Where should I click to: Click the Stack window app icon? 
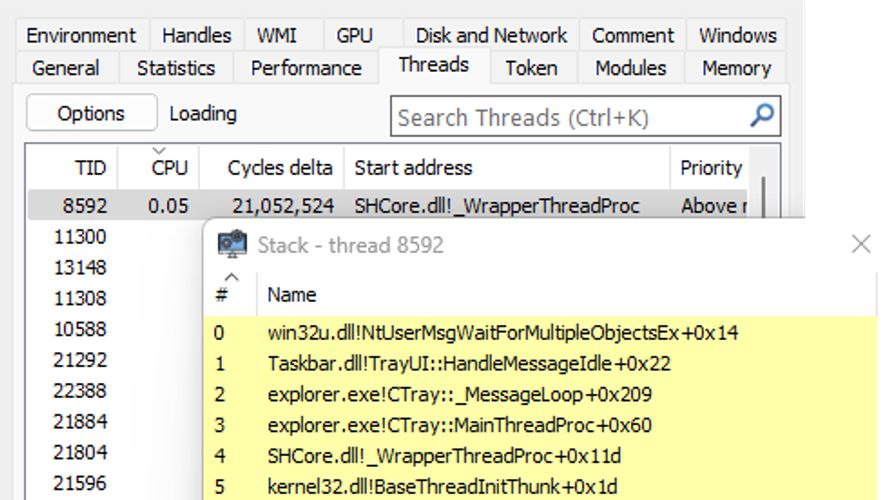tap(232, 245)
